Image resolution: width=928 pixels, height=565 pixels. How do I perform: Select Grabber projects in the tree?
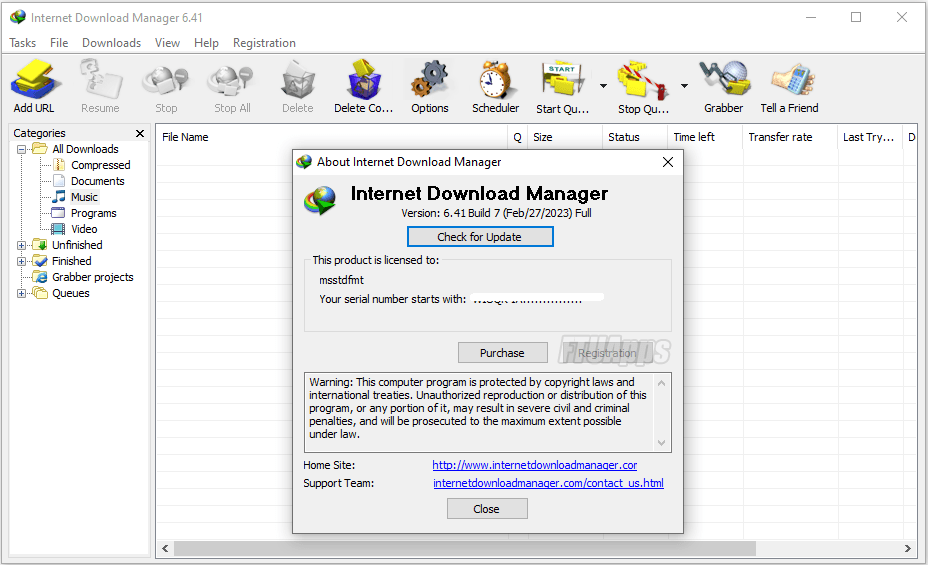[x=92, y=277]
